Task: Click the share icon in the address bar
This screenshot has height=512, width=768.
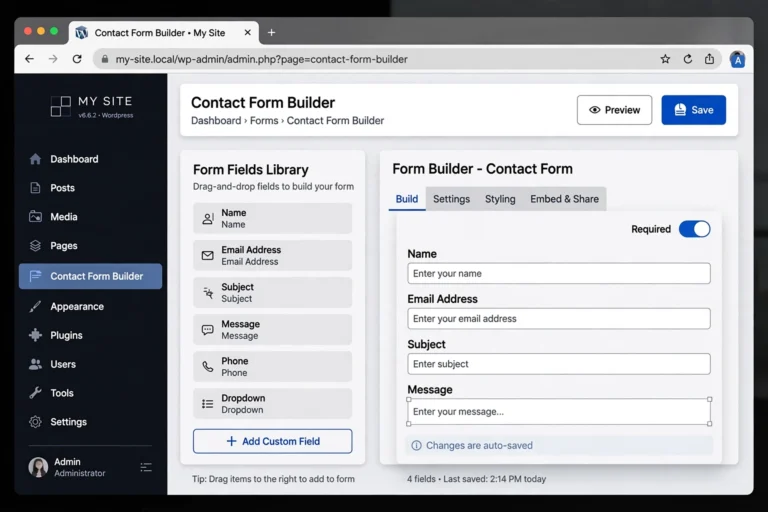Action: point(709,59)
